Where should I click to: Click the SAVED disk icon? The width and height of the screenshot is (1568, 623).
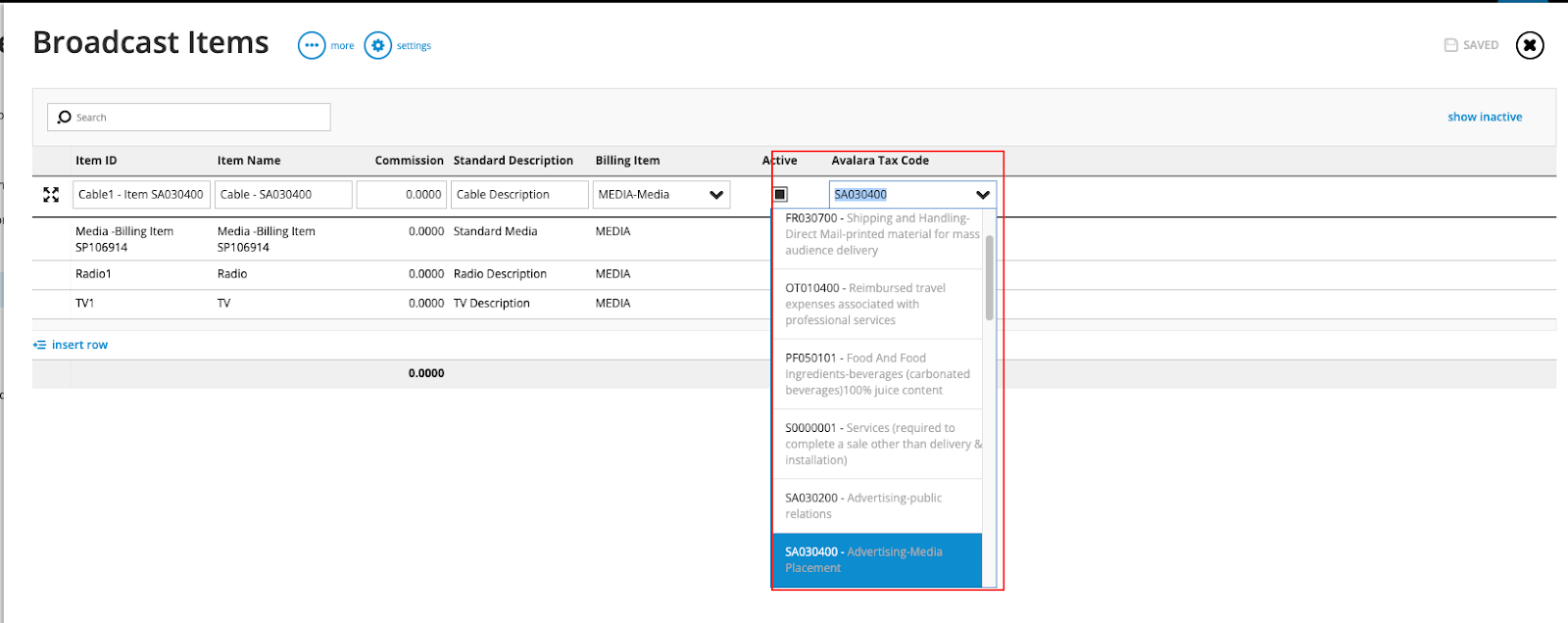point(1450,45)
